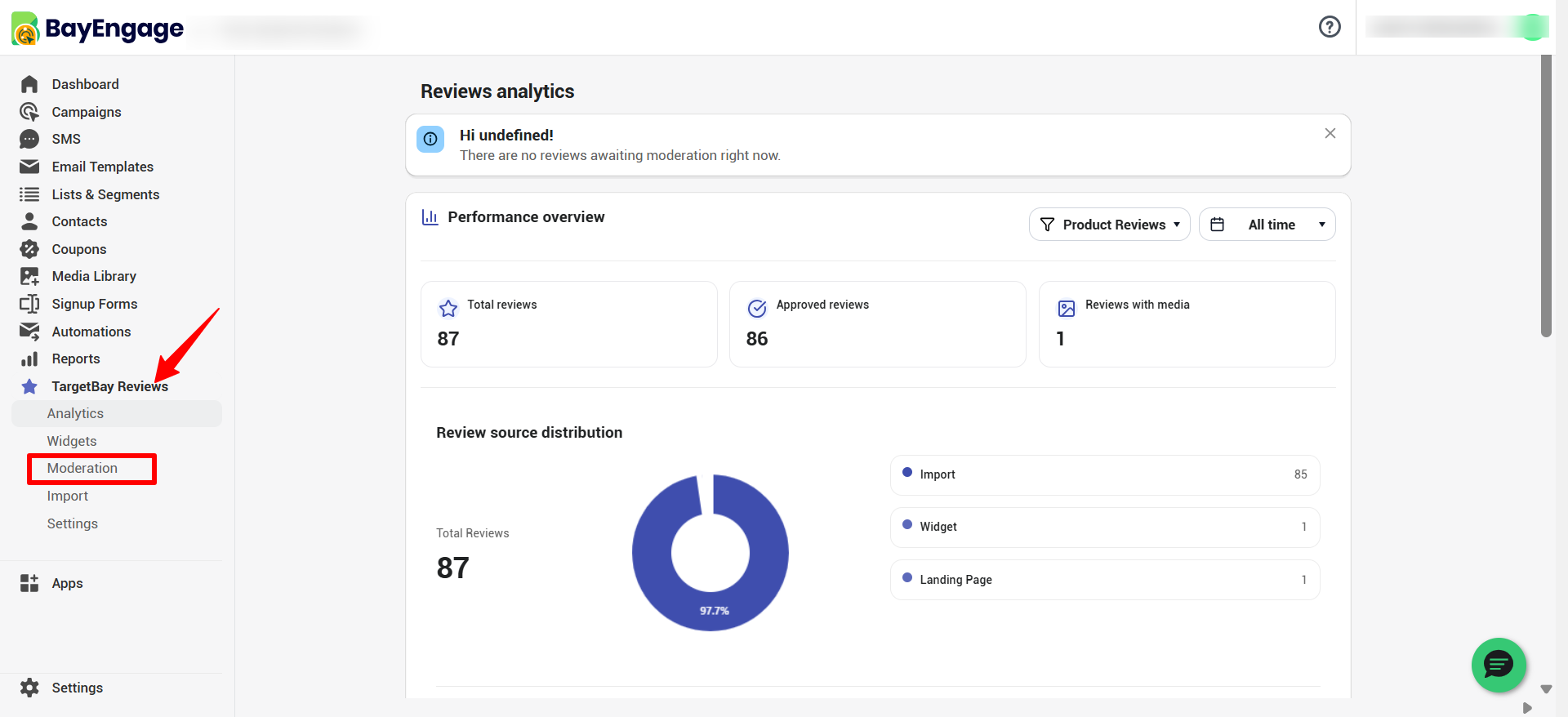
Task: Open the Analytics submenu item
Action: 117,413
